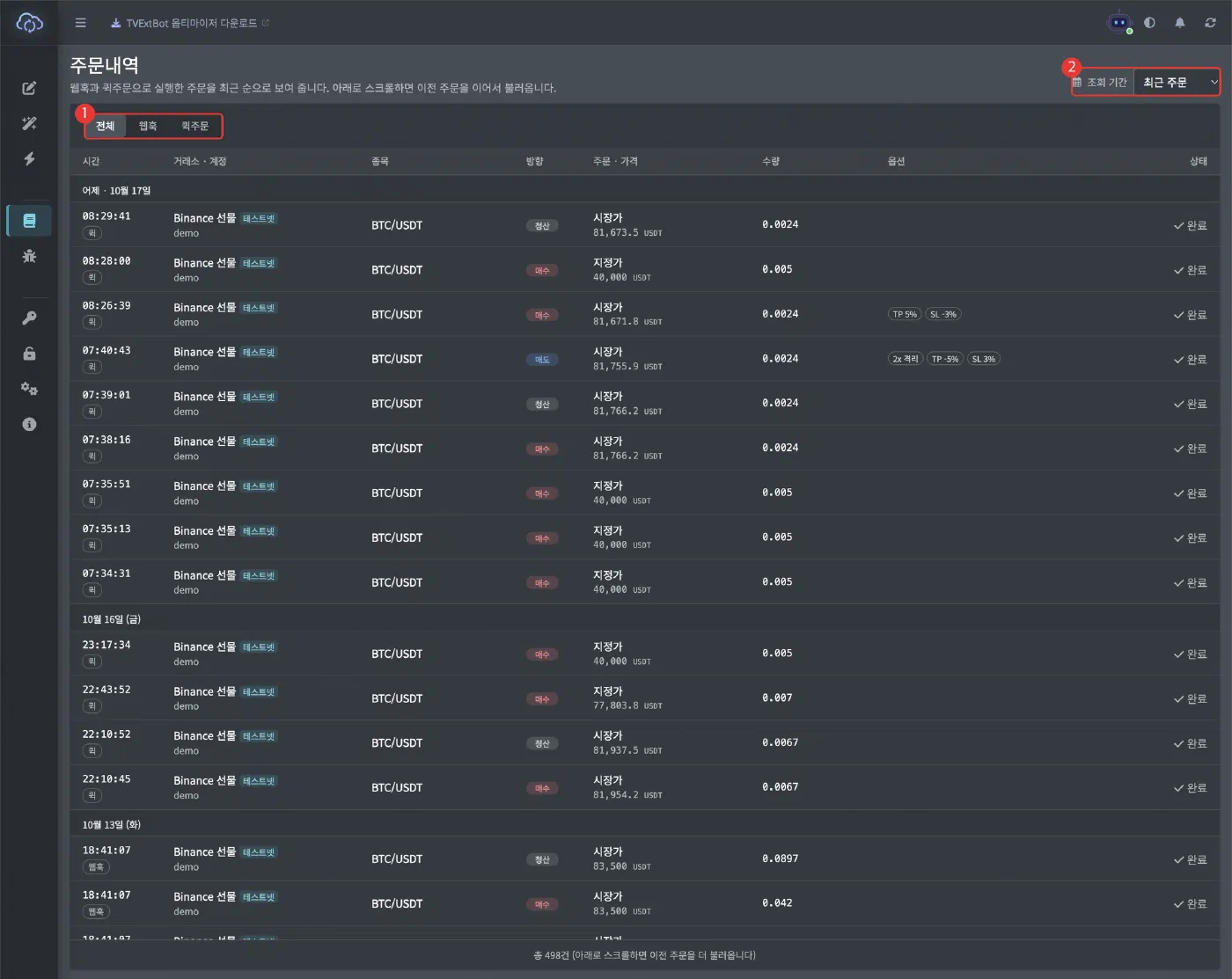The height and width of the screenshot is (979, 1232).
Task: Switch to the 퀵주문 tab
Action: (x=194, y=126)
